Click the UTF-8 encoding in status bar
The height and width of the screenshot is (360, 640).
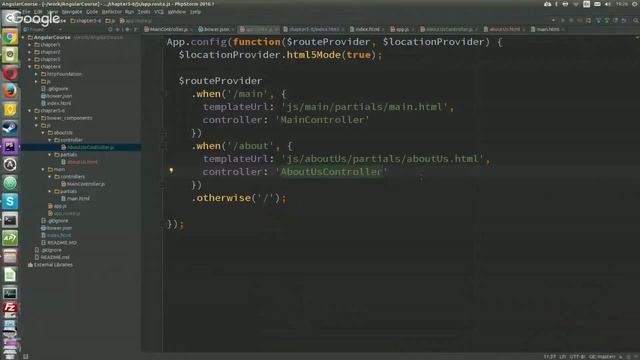pyautogui.click(x=577, y=357)
